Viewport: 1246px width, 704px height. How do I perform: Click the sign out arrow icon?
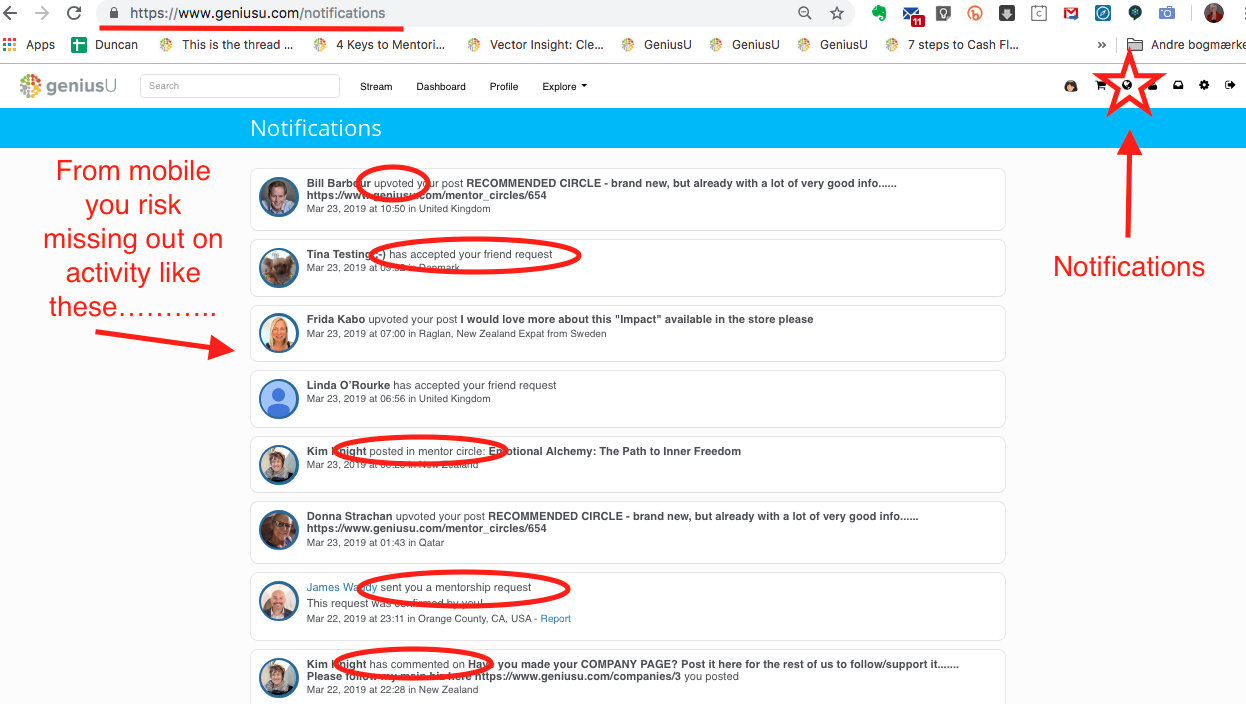[x=1230, y=86]
